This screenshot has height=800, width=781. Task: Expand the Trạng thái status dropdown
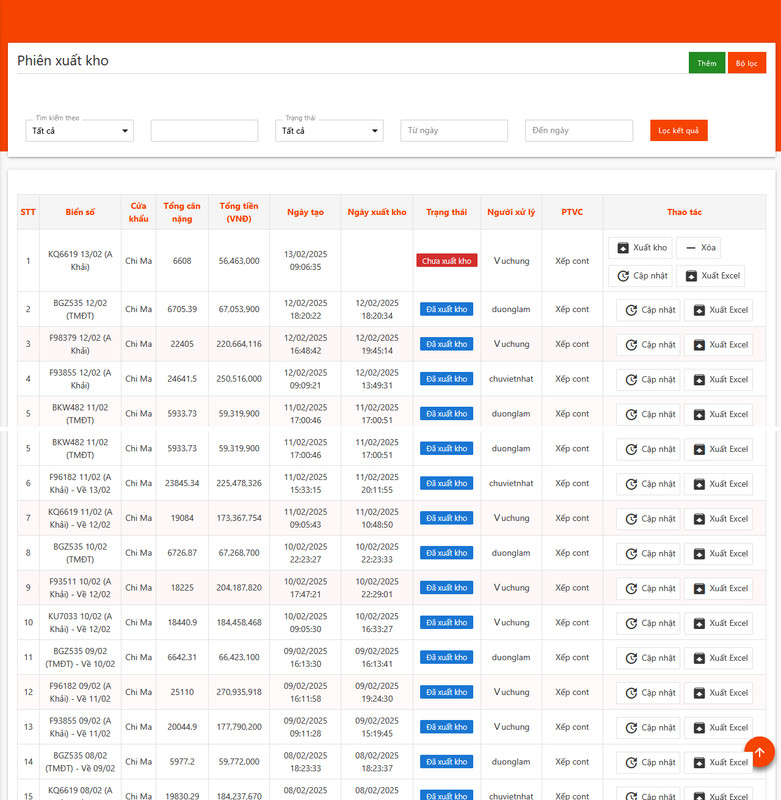click(x=329, y=131)
